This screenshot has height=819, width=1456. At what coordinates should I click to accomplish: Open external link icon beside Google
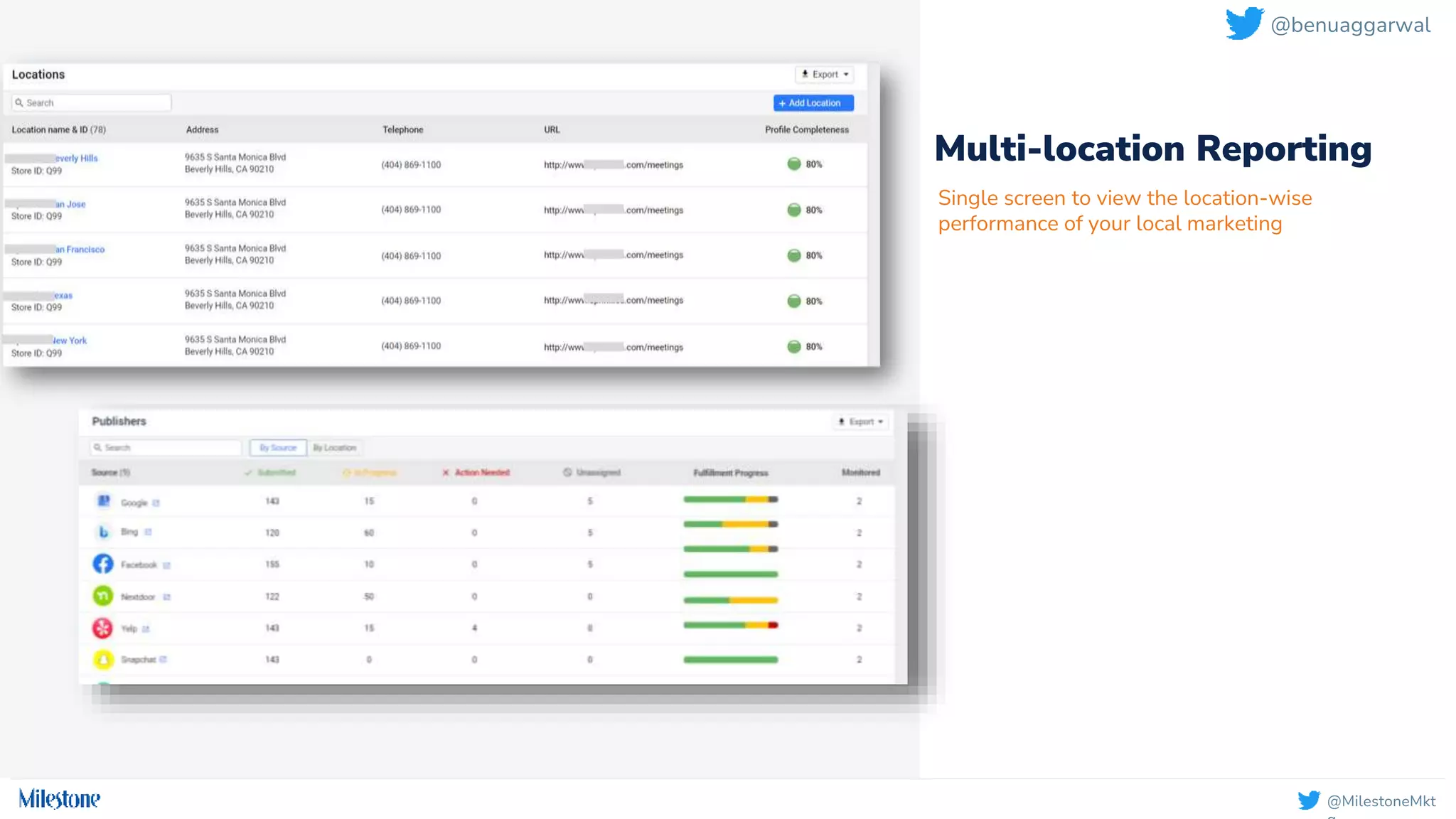(156, 503)
